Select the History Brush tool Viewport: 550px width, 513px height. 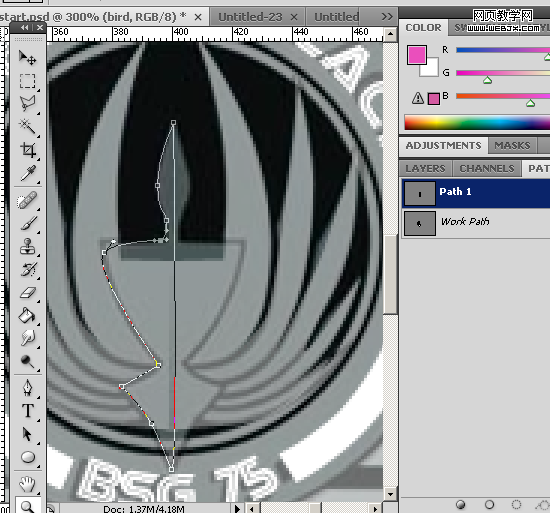point(27,269)
